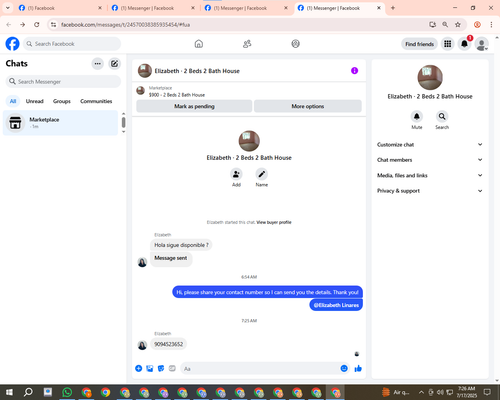Open the Friends icon in top navigation

247,44
